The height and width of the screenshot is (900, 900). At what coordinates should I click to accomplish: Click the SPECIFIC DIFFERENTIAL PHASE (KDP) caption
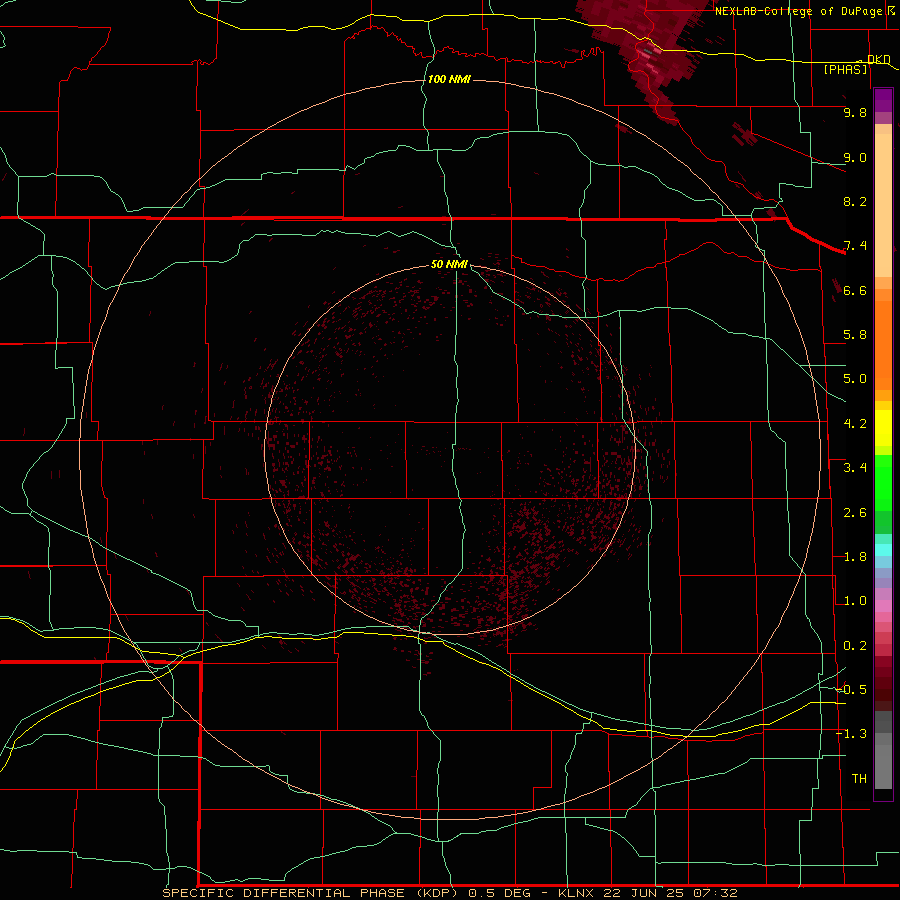point(310,893)
